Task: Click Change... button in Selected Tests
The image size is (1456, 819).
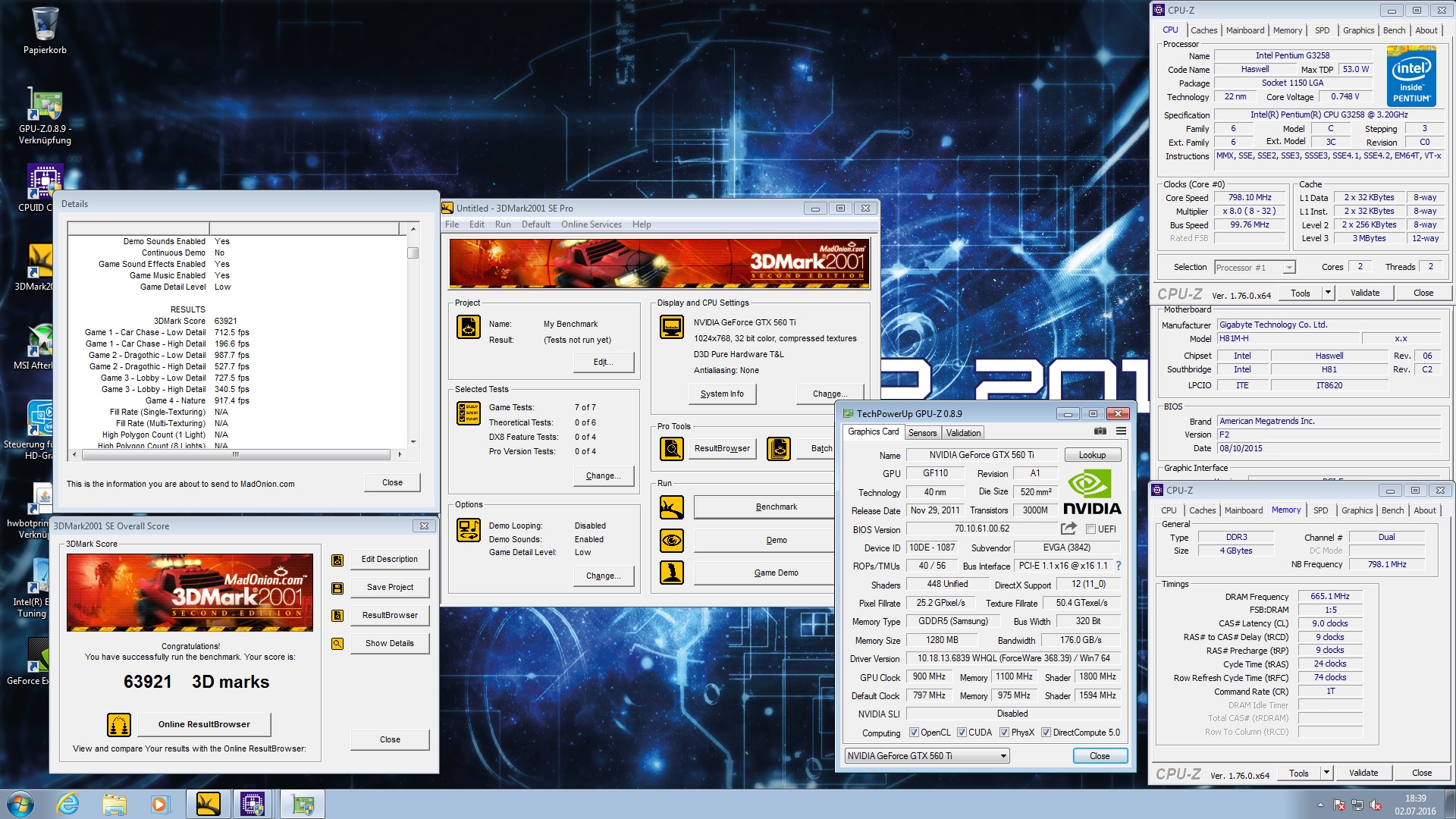Action: click(603, 475)
